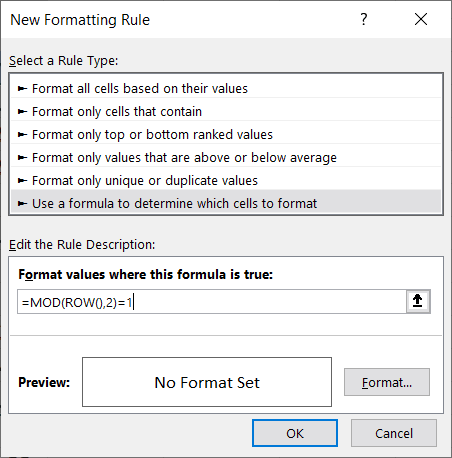452x458 pixels.
Task: Confirm the rule with OK button
Action: click(295, 433)
